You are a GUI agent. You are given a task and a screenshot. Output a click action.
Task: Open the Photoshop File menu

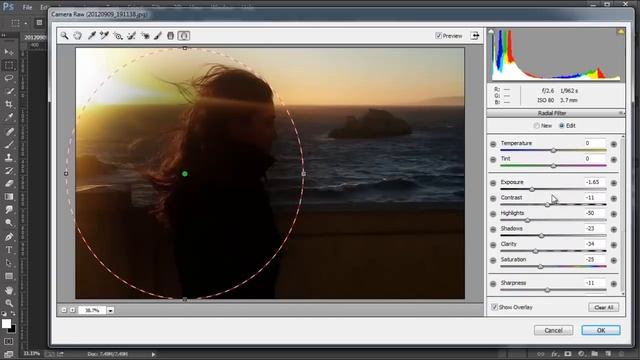coord(27,7)
